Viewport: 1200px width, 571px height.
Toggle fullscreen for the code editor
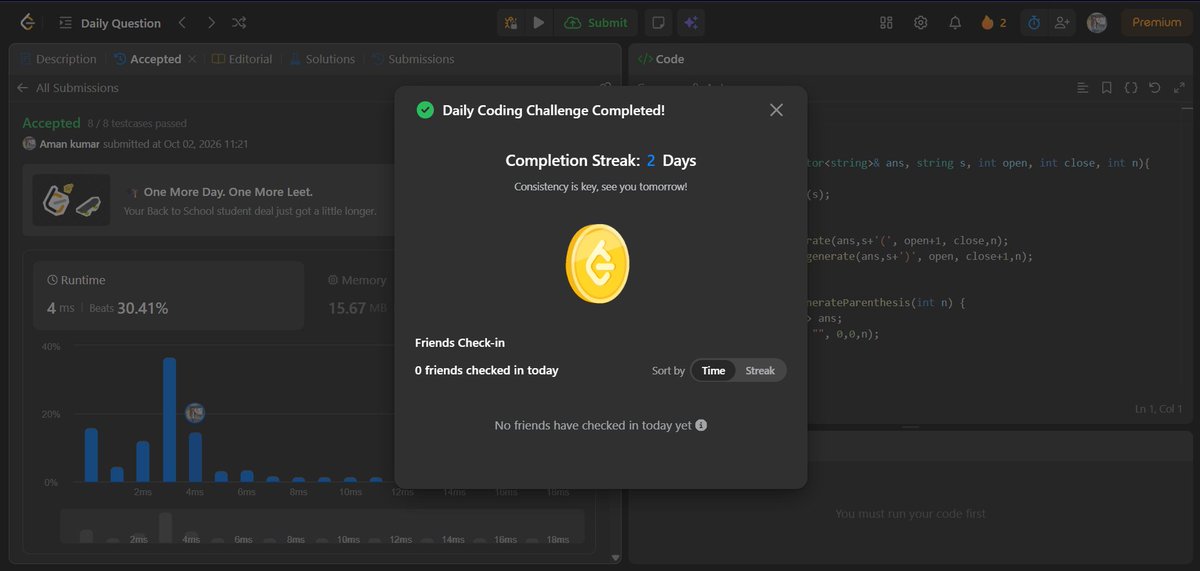(1180, 88)
